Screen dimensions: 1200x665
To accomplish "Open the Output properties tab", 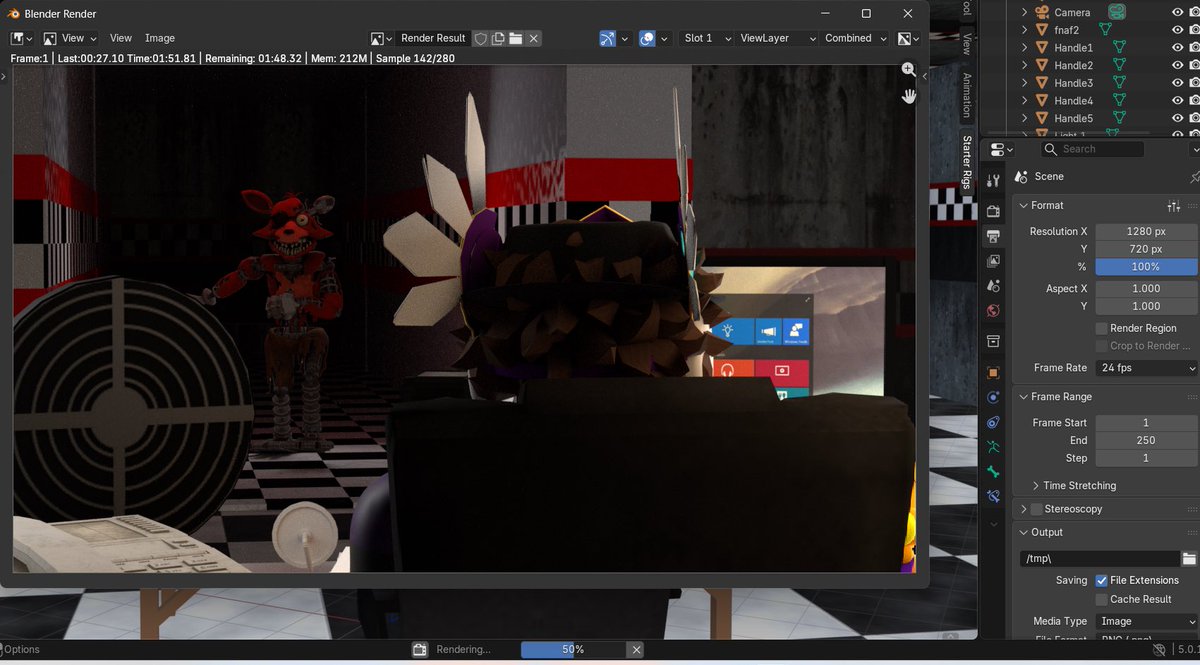I will [993, 236].
